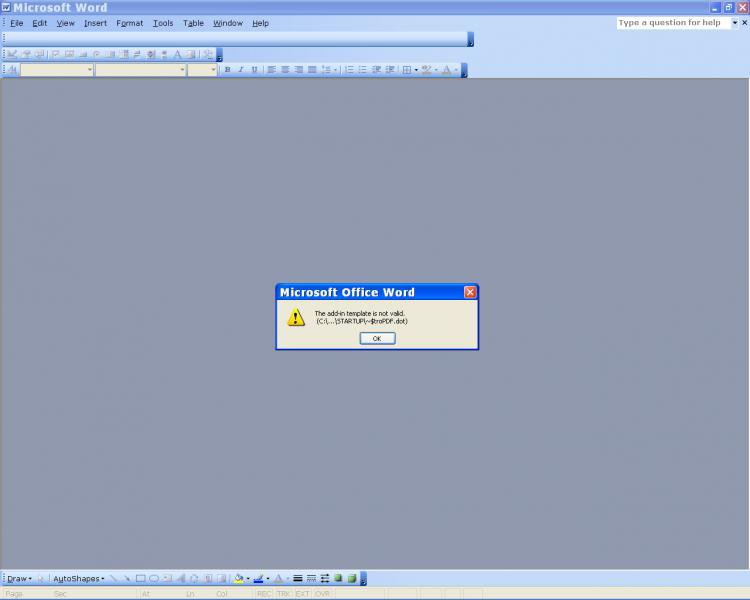Click the Styles and Formatting icon

click(x=12, y=70)
